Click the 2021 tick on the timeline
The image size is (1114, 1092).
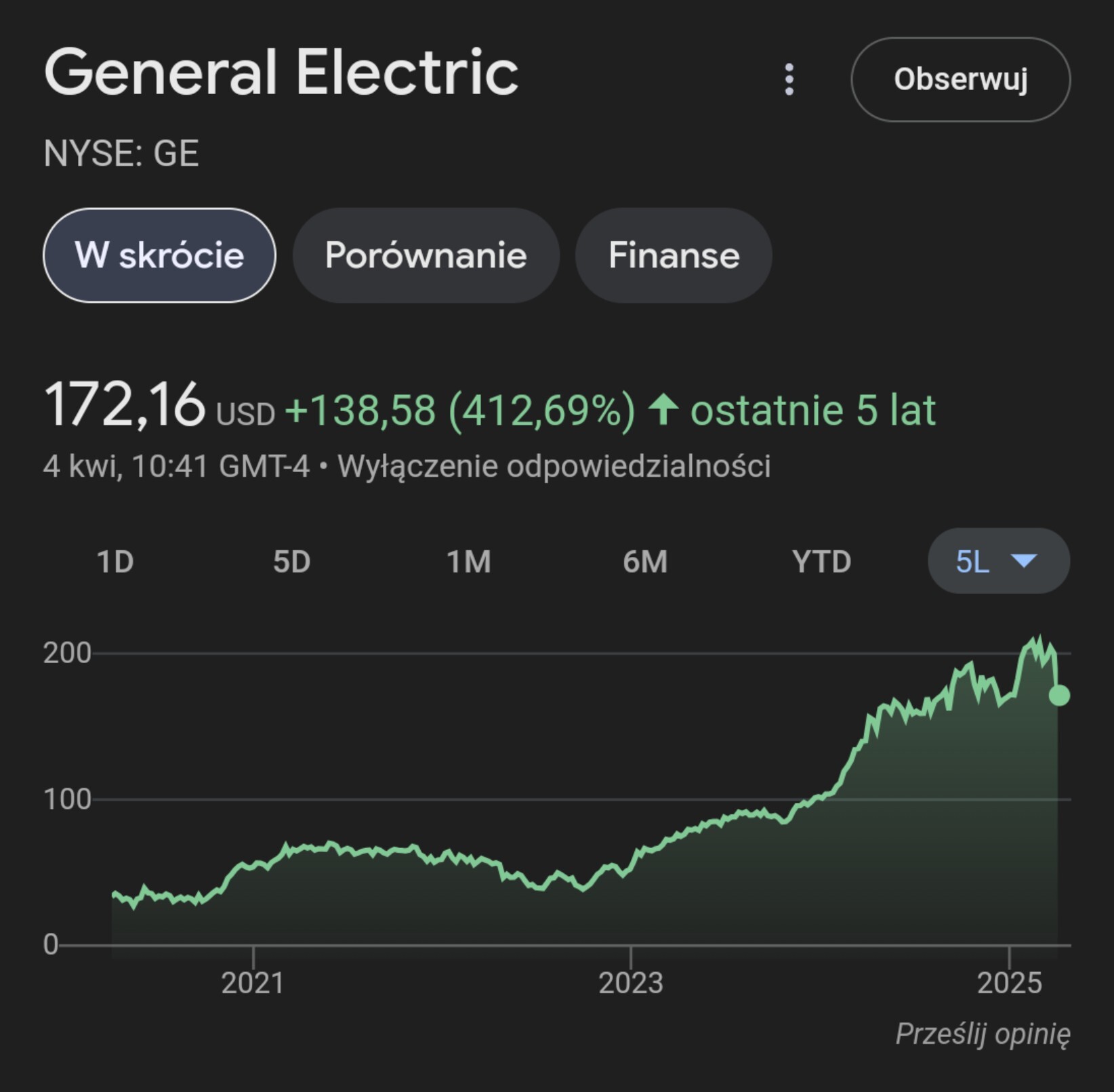pos(253,982)
